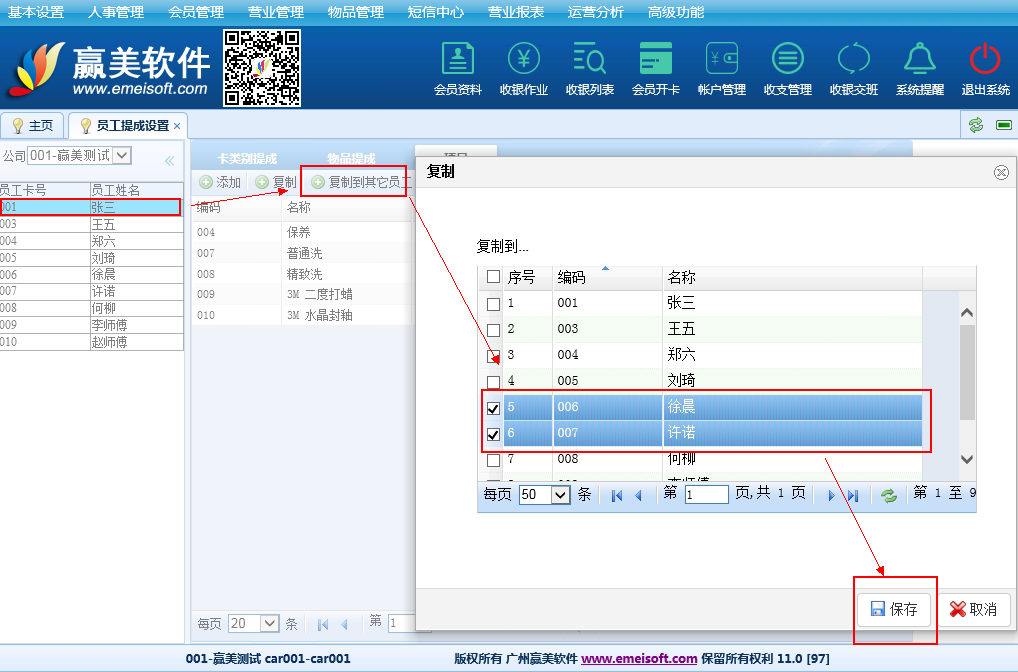Click the 收银作业 cashier icon
Screen dimensions: 1018x672
523,60
